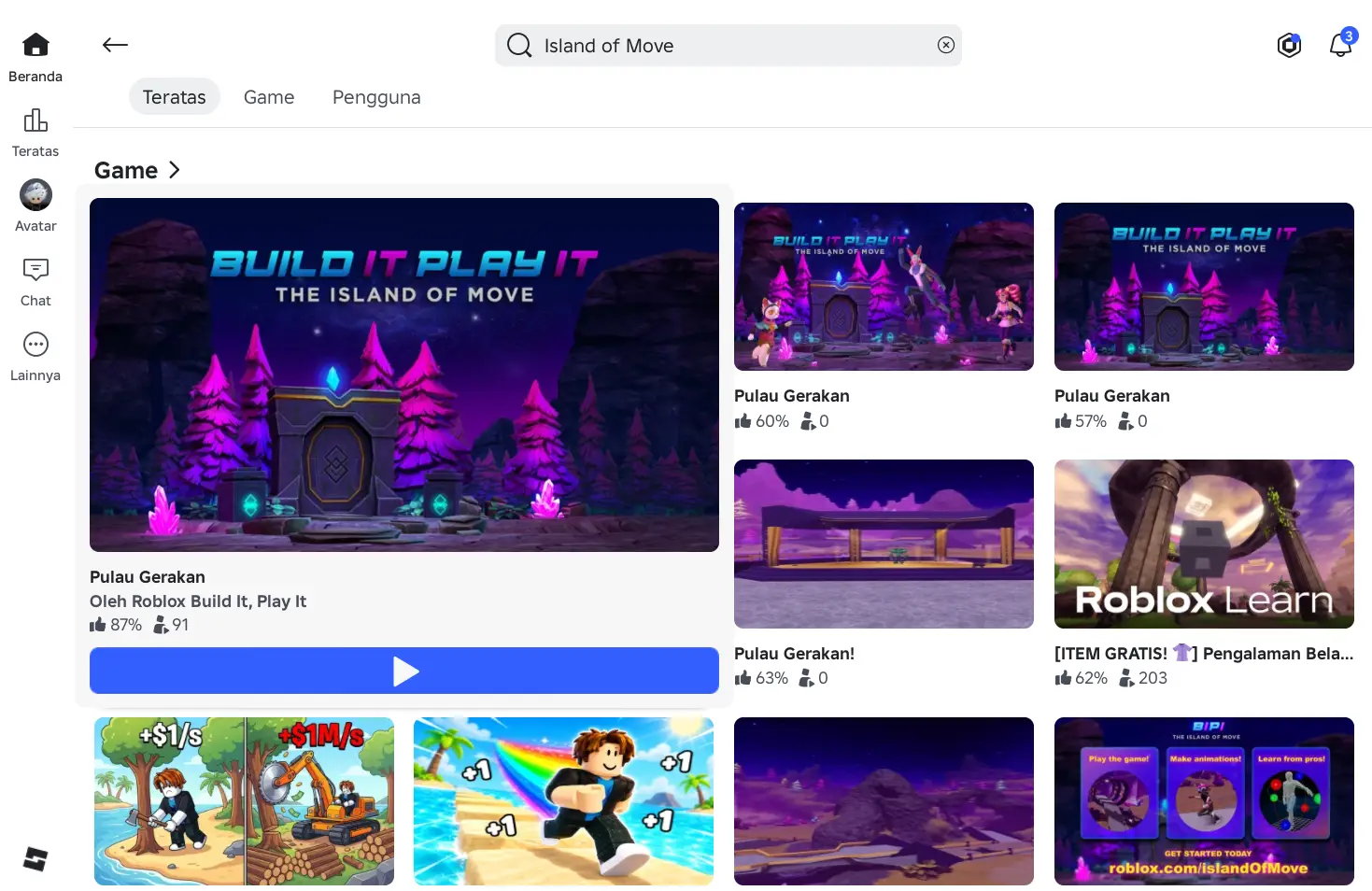Screen dimensions: 1372x891
Task: Switch to the Game tab
Action: click(269, 97)
